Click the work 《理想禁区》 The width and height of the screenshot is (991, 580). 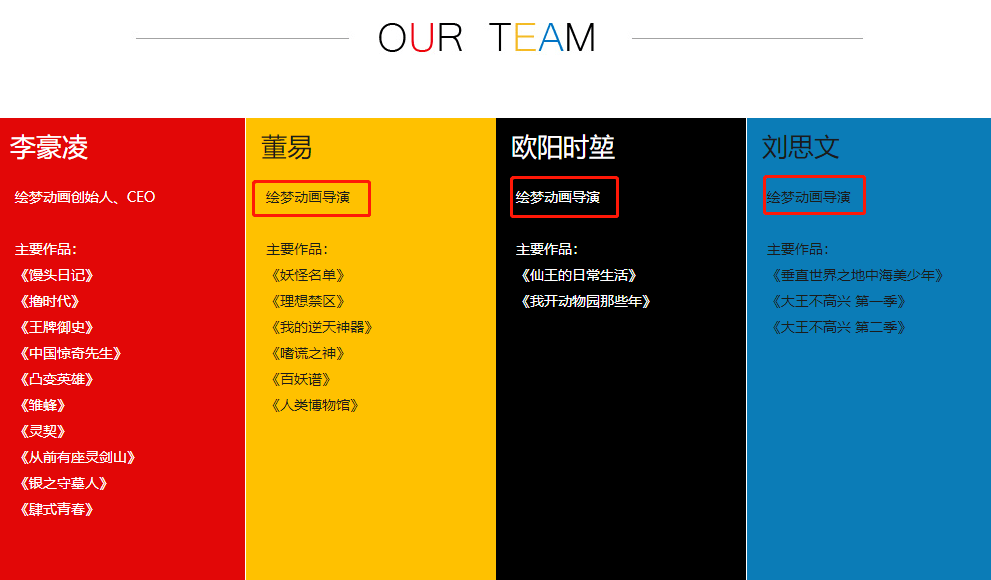point(308,301)
